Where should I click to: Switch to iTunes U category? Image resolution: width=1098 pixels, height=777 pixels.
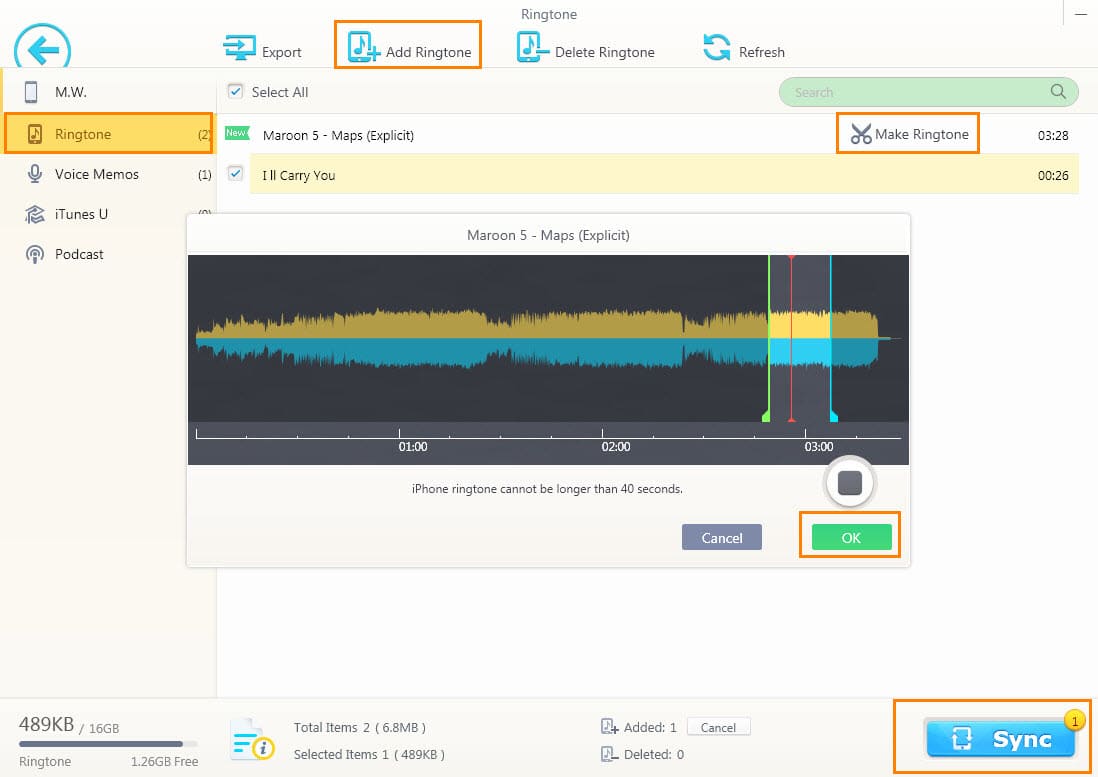(x=81, y=214)
